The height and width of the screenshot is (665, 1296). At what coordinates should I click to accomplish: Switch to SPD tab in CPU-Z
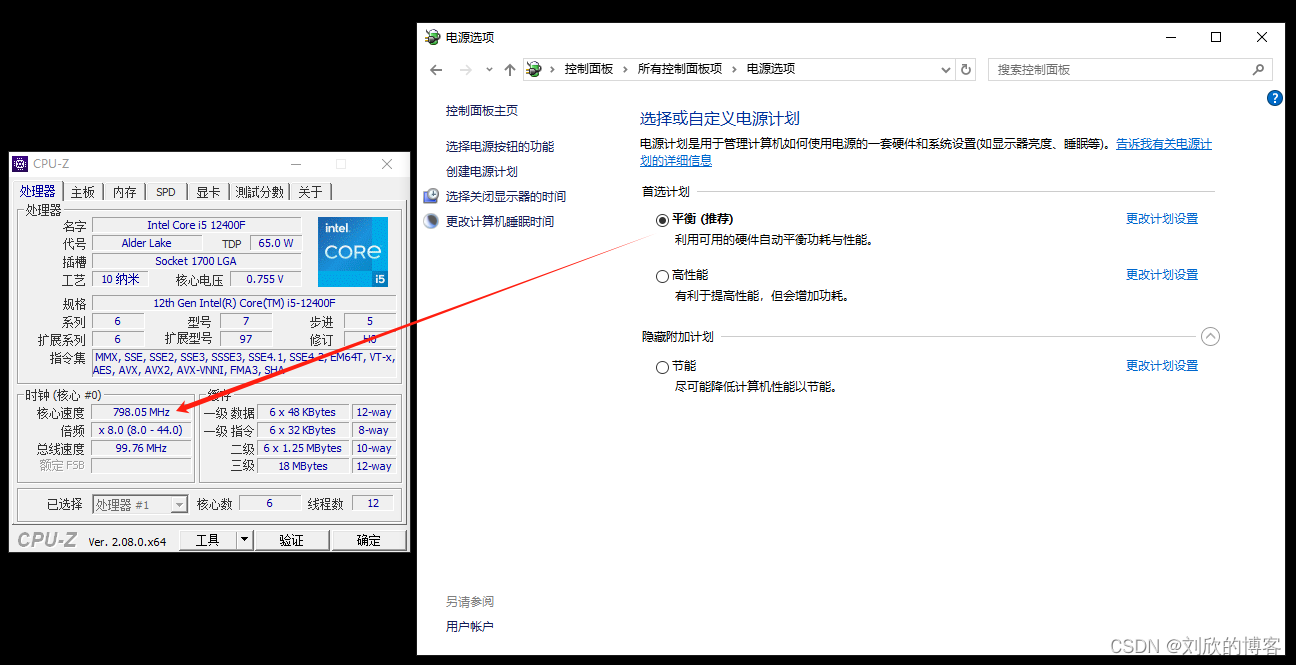(165, 192)
